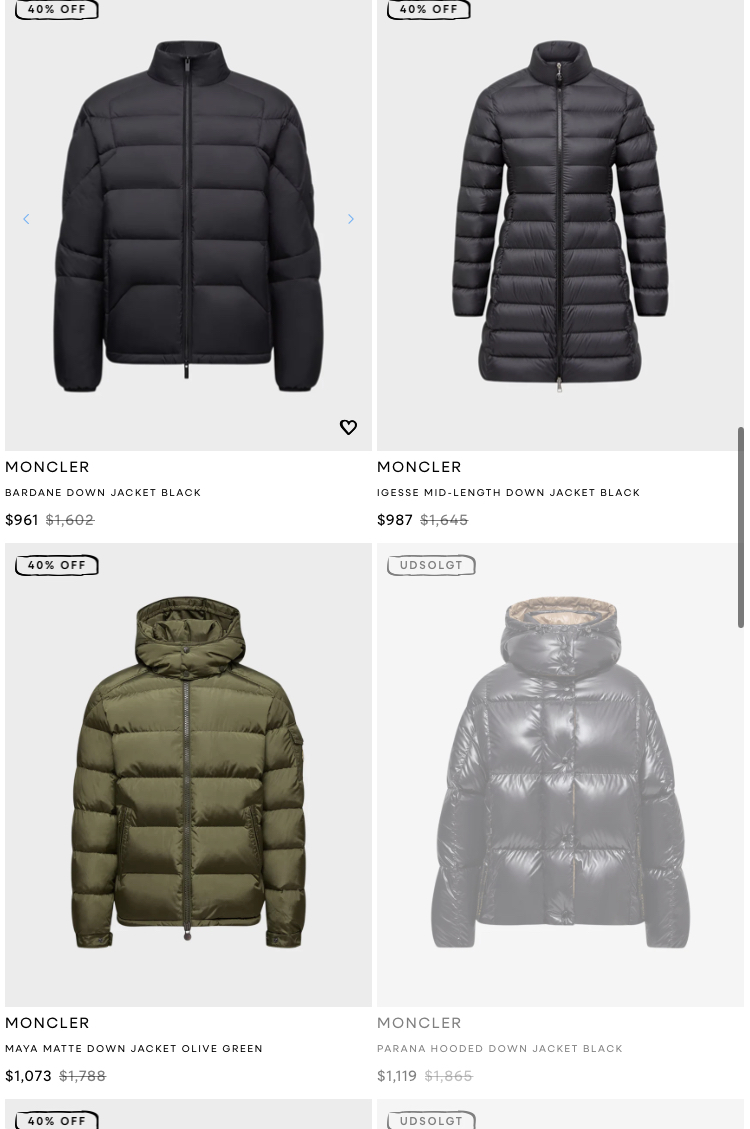Click the Bardane Down Jacket Black title
The width and height of the screenshot is (750, 1129).
[x=103, y=492]
